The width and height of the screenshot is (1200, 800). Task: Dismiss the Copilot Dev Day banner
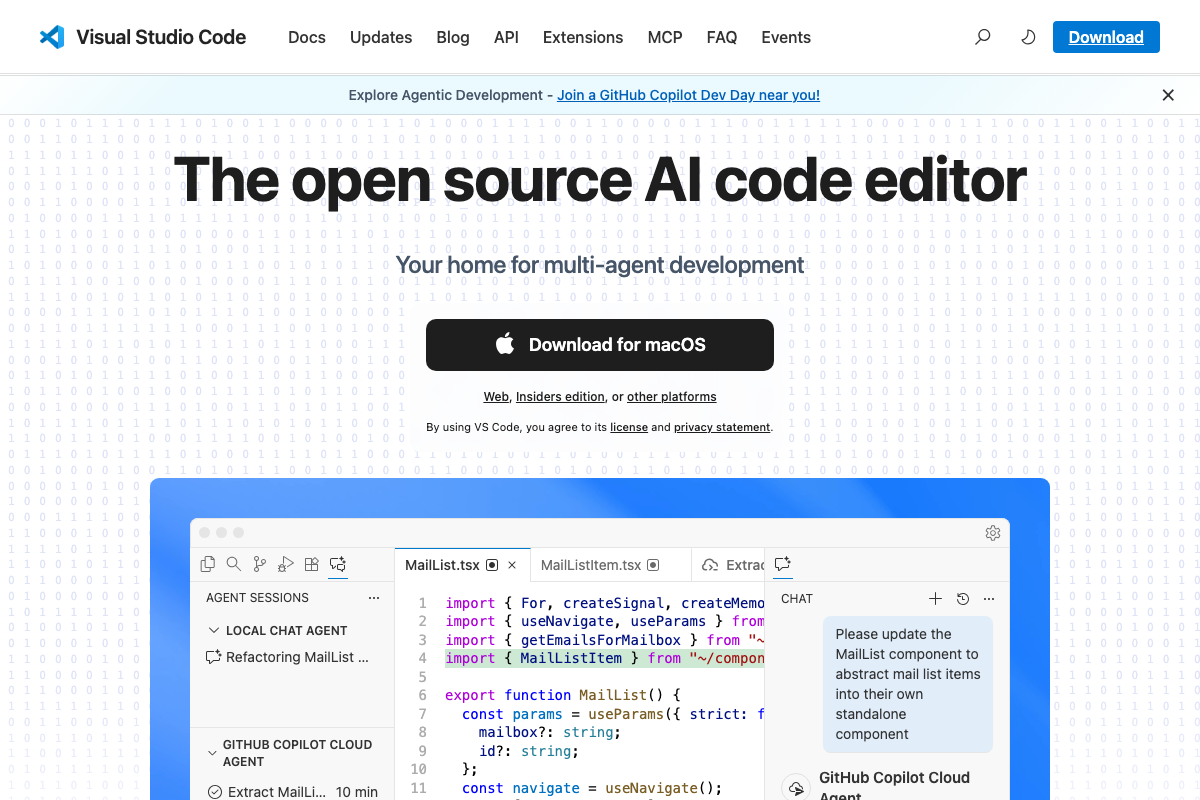click(x=1168, y=95)
